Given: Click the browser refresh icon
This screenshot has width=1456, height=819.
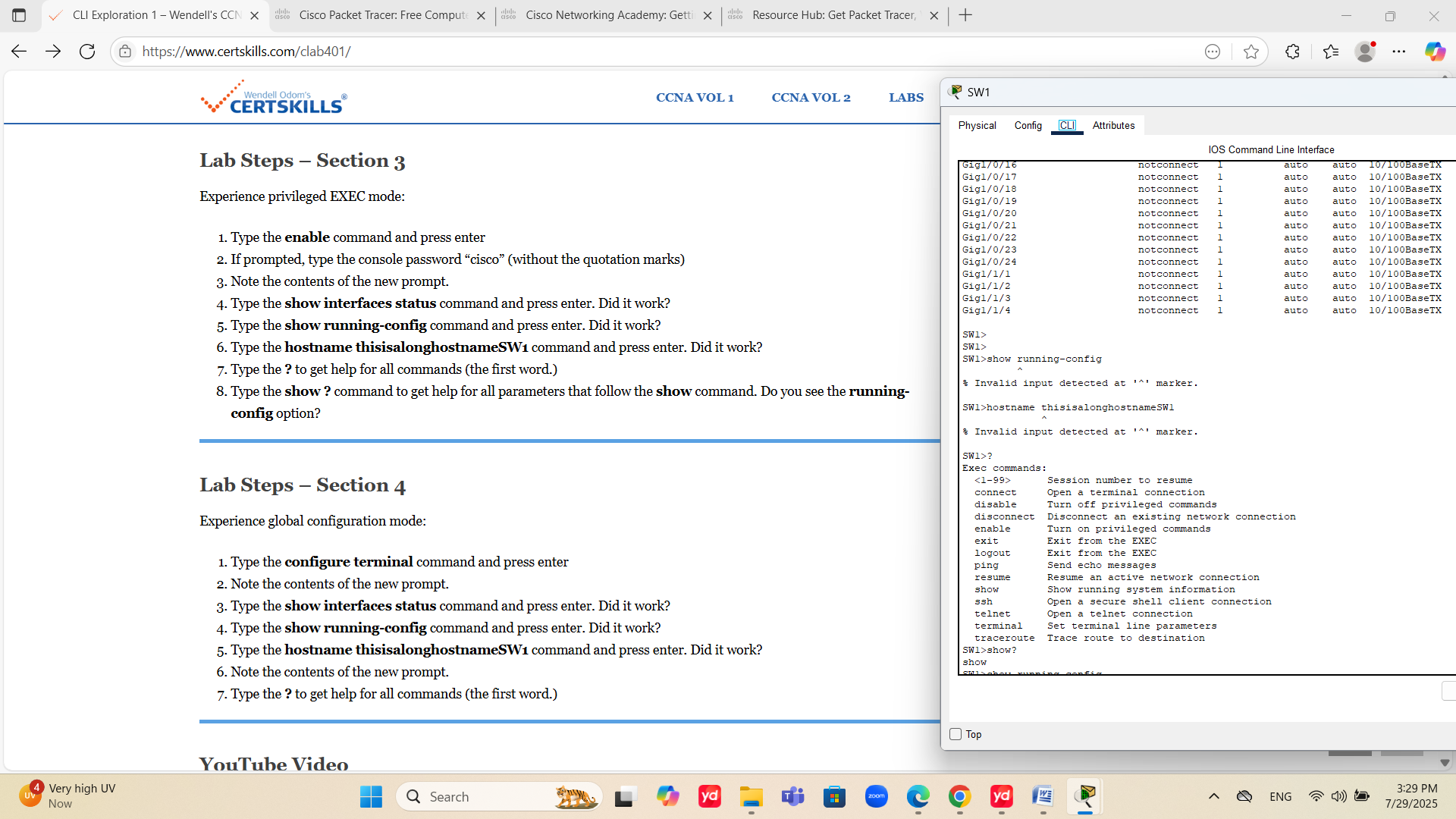Looking at the screenshot, I should click(87, 52).
